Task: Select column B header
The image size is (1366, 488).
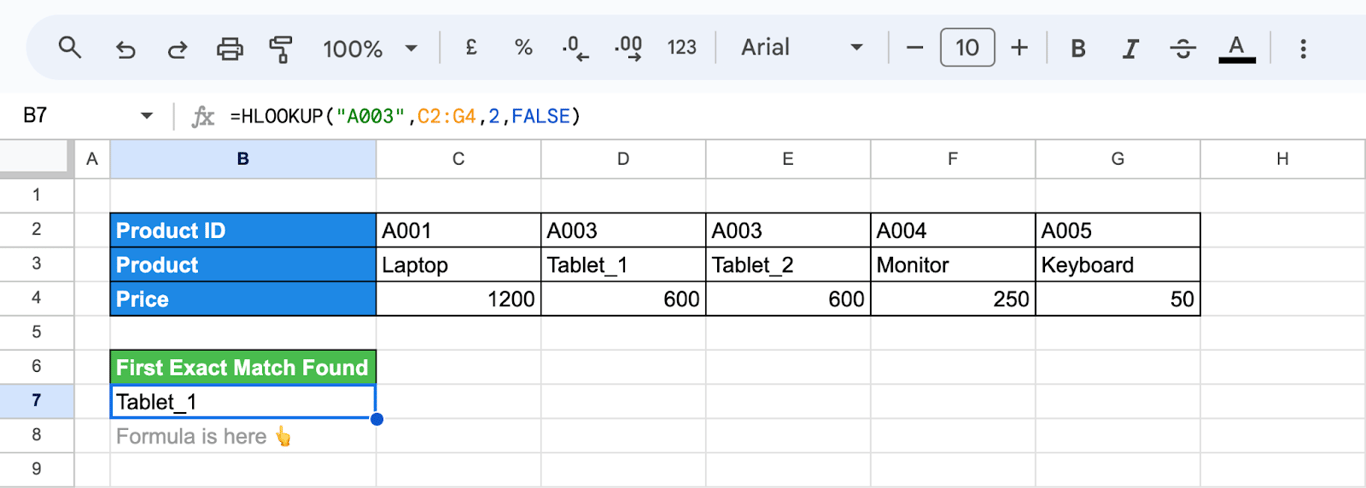Action: pyautogui.click(x=243, y=158)
